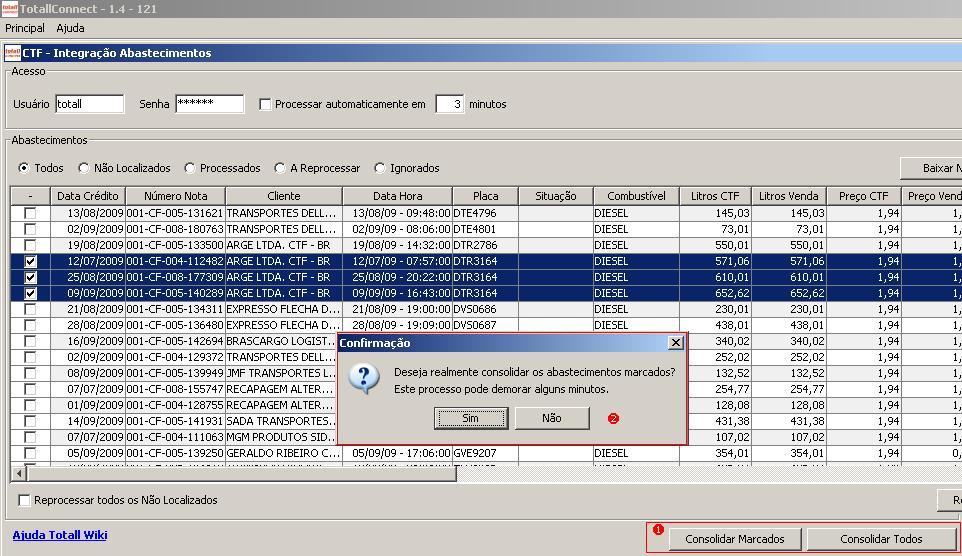
Task: Select cell with placa GVE9207
Action: [x=485, y=453]
